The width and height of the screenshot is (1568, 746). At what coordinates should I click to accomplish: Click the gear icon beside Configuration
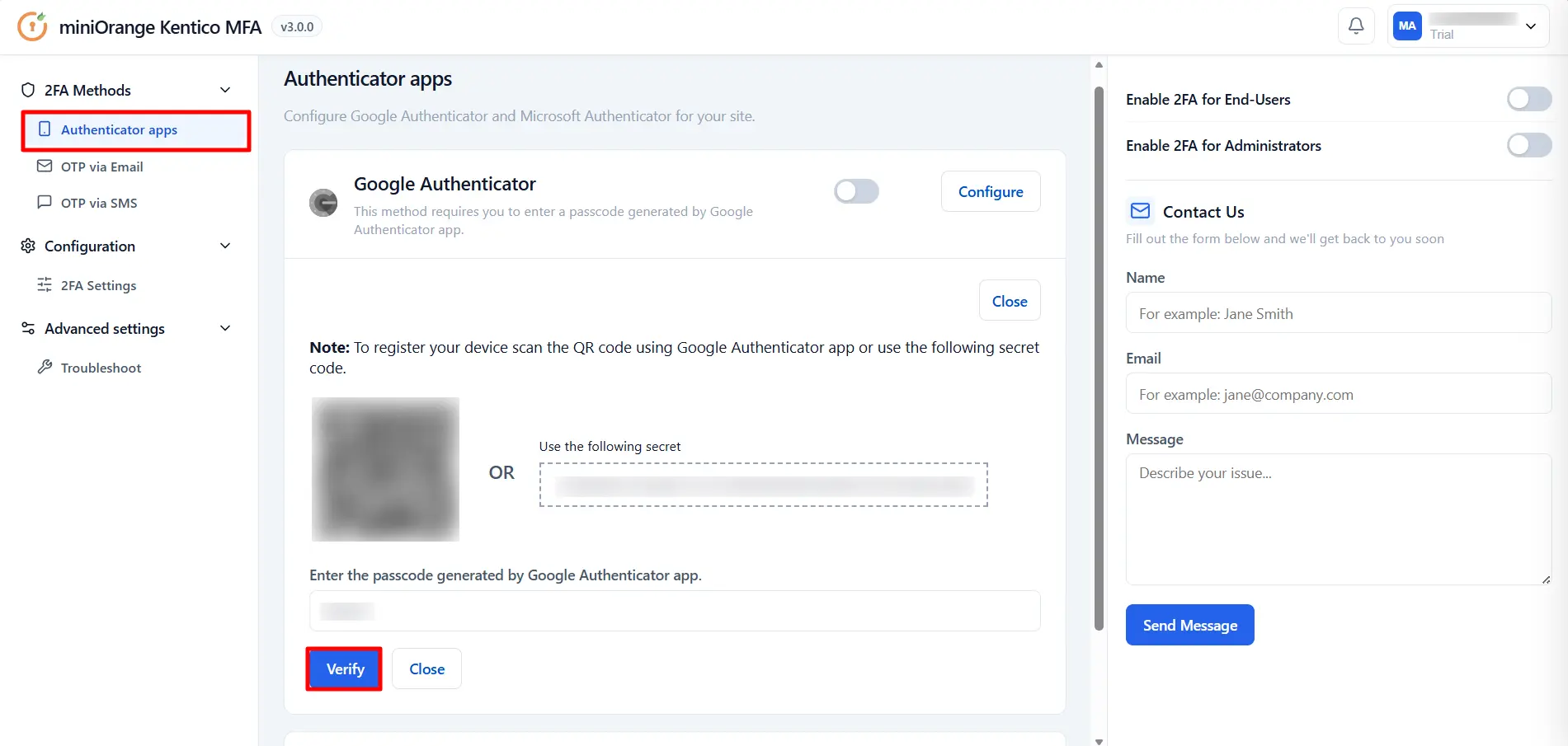point(28,246)
